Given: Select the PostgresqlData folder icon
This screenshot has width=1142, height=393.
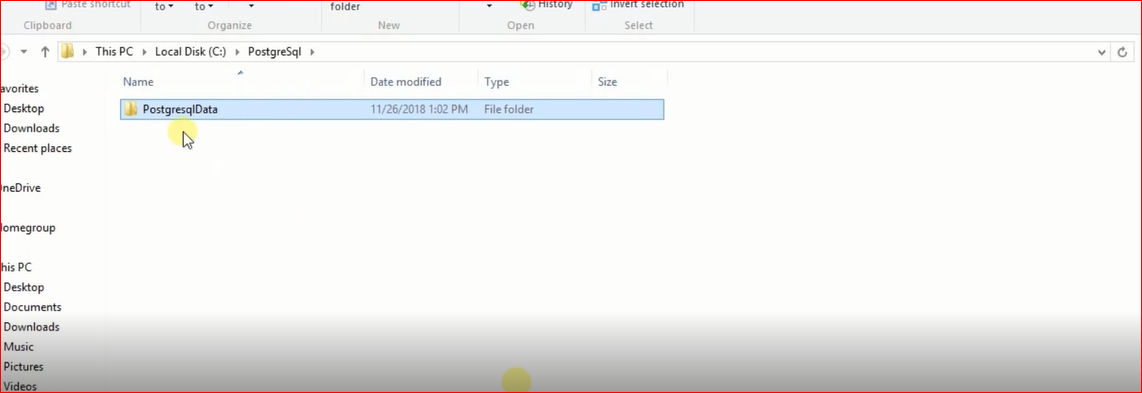Looking at the screenshot, I should coord(131,109).
